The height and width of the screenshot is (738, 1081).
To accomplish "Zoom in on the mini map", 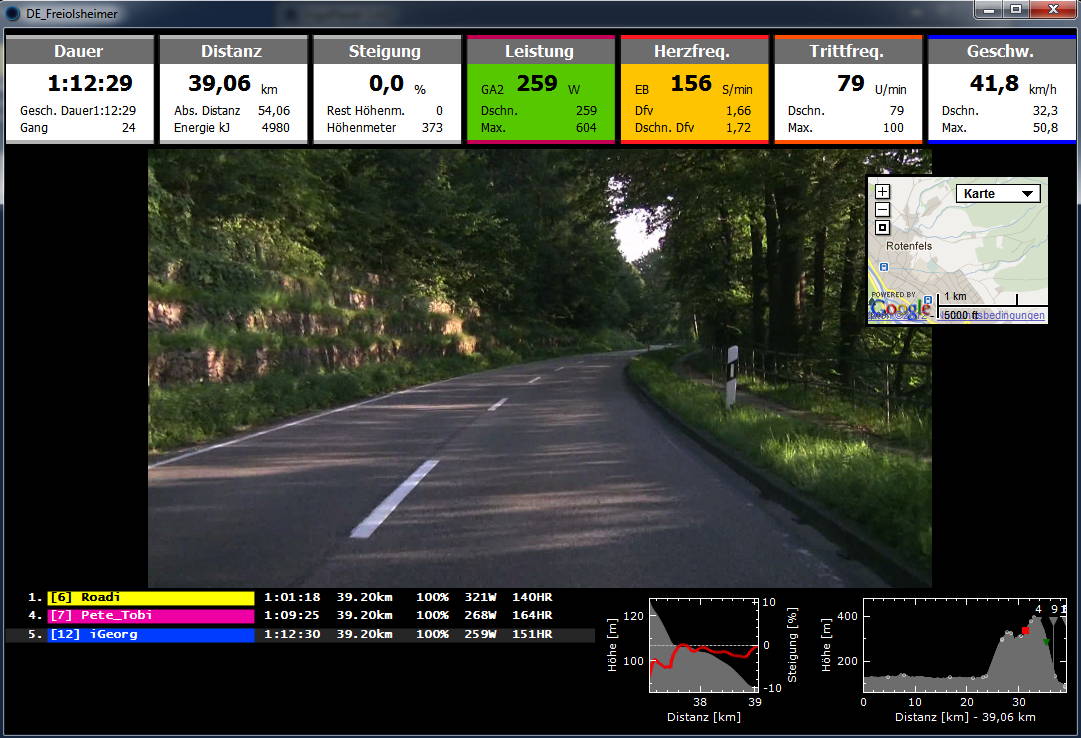I will [x=882, y=192].
